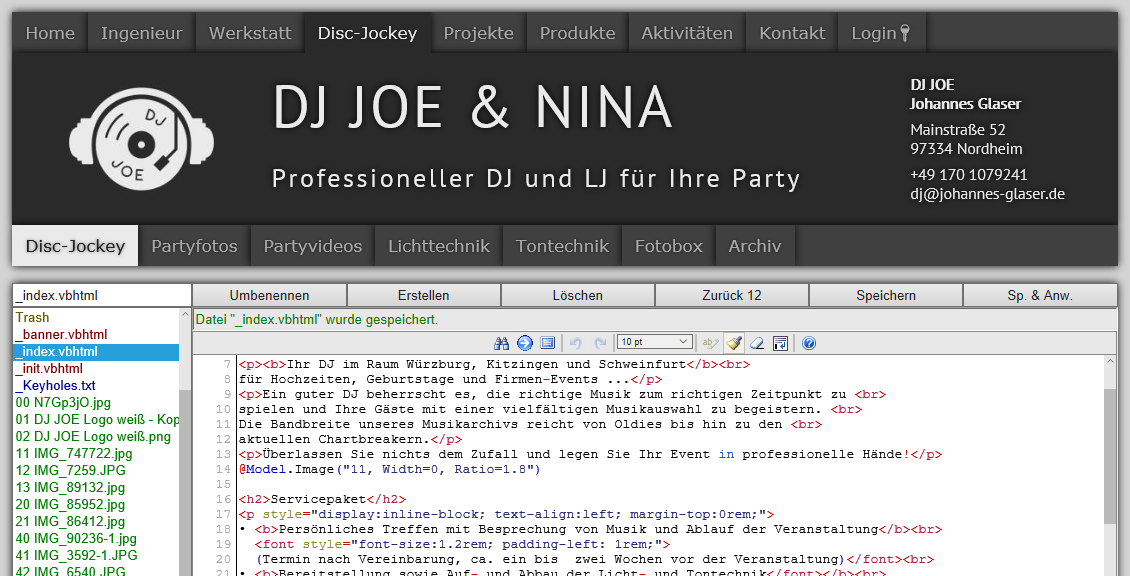
Task: Click the preview/document icon next to Go
Action: [547, 342]
